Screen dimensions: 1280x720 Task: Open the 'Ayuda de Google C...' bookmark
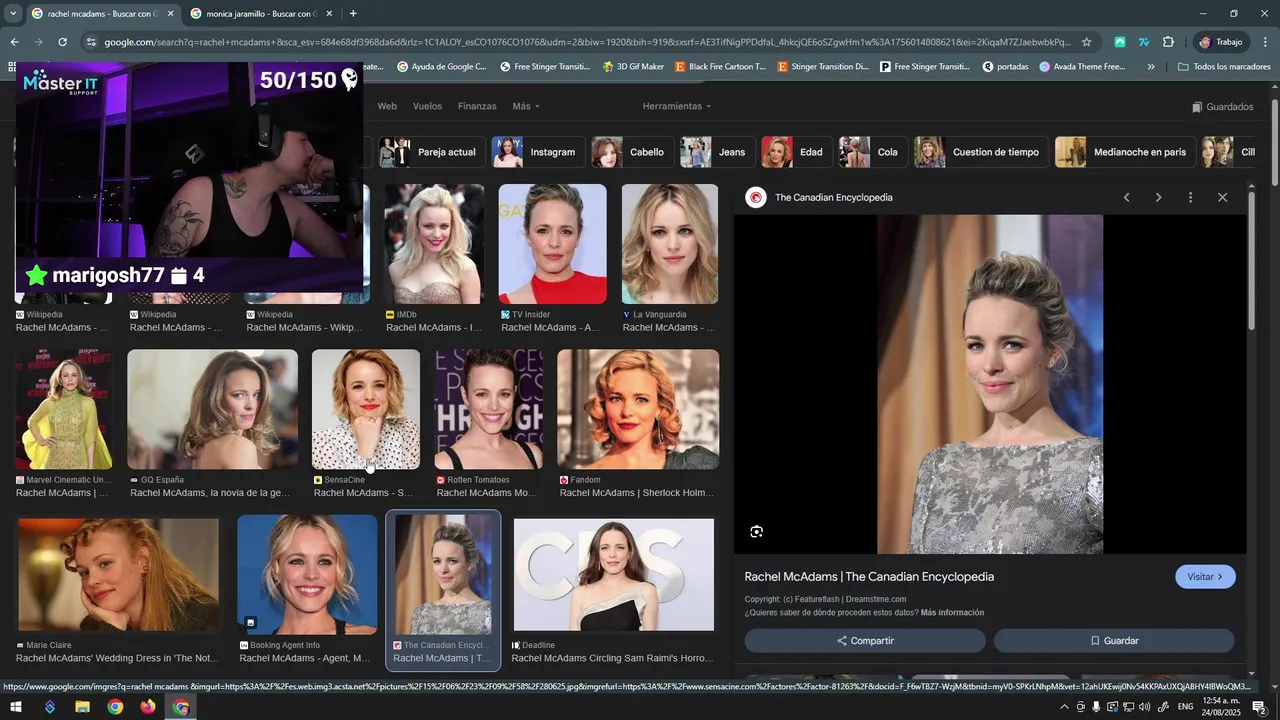click(441, 67)
